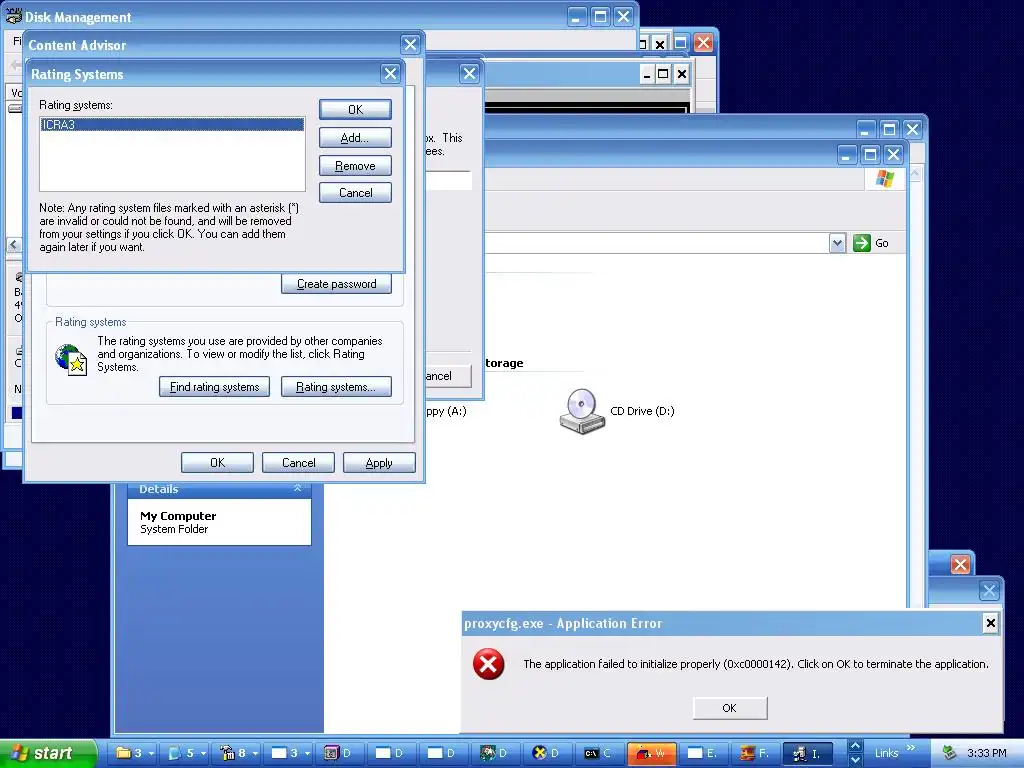Maximize the My Computer explorer window
Image resolution: width=1024 pixels, height=768 pixels.
870,155
